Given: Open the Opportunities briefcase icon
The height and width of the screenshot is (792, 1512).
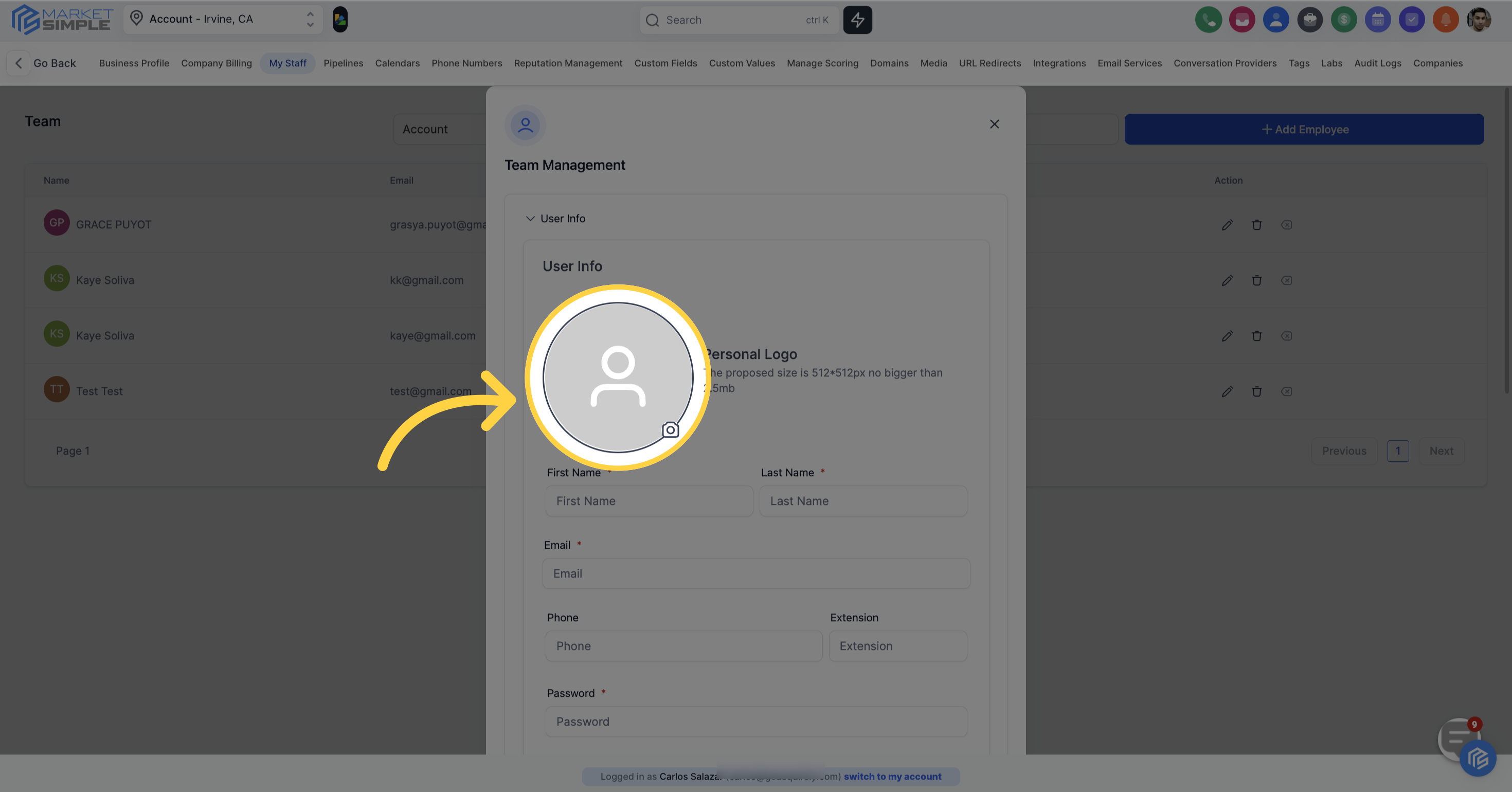Looking at the screenshot, I should pos(1310,20).
